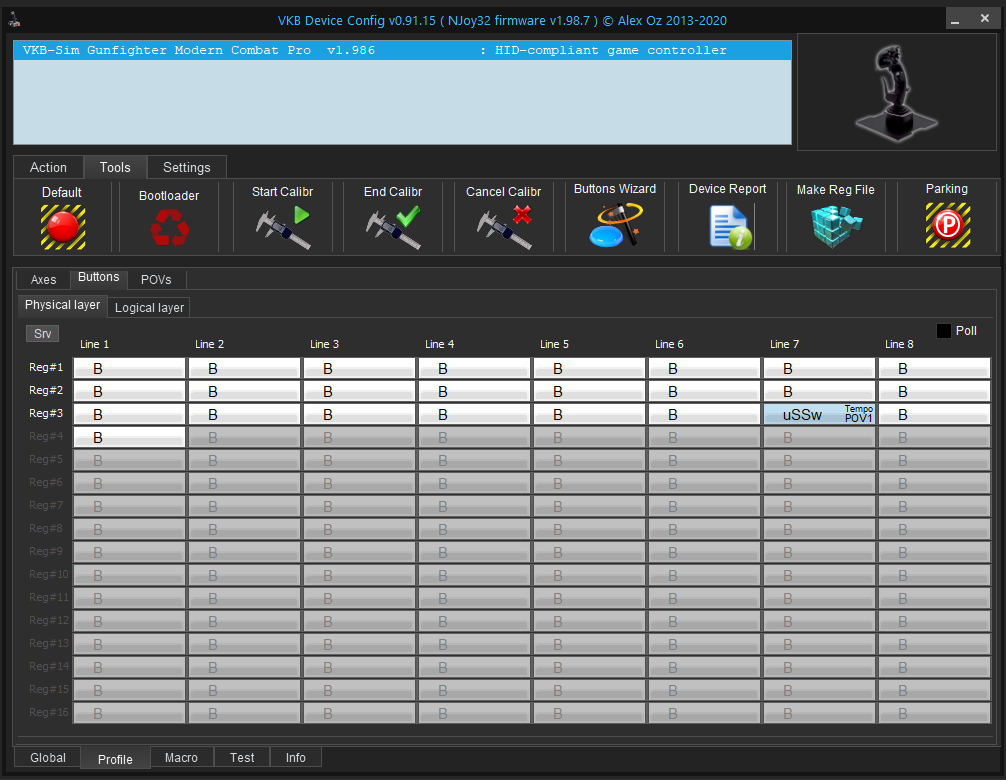Click the joystick device image
Viewport: 1006px width, 780px height.
(896, 92)
